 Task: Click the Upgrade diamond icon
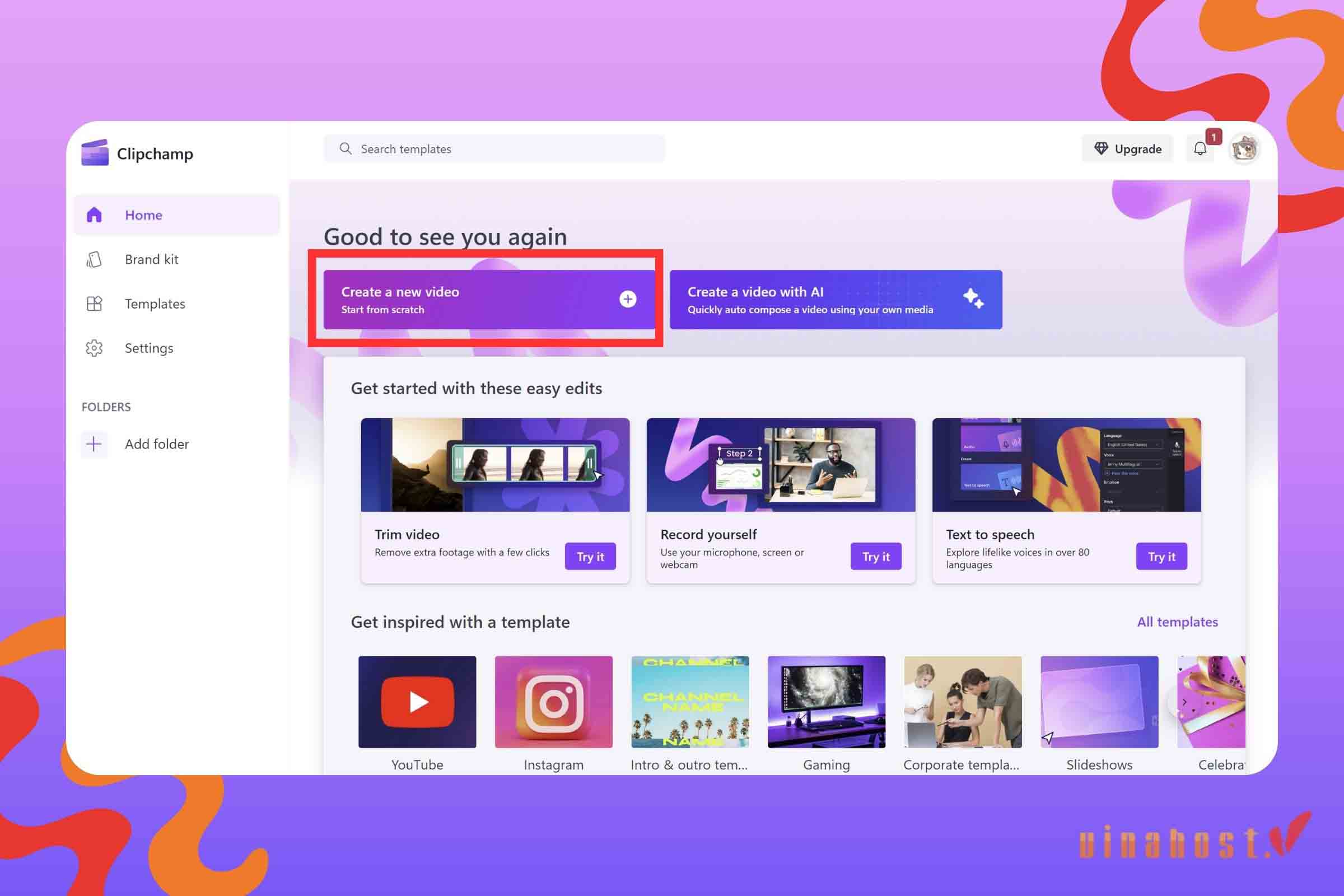pos(1100,148)
